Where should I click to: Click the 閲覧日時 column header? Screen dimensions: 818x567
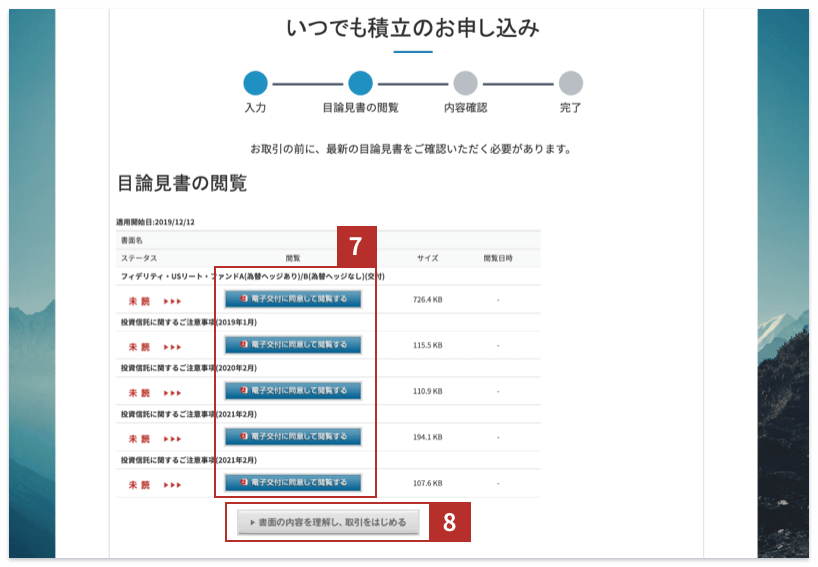498,258
